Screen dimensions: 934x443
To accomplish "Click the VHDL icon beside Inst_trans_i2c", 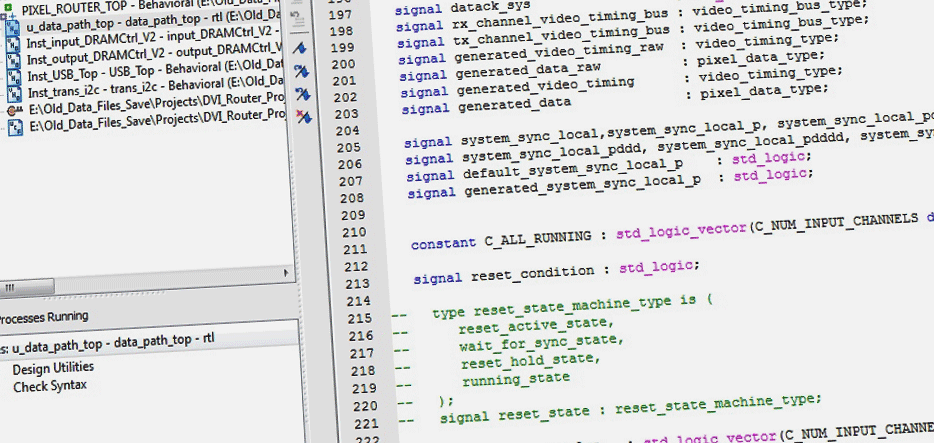I will click(16, 92).
